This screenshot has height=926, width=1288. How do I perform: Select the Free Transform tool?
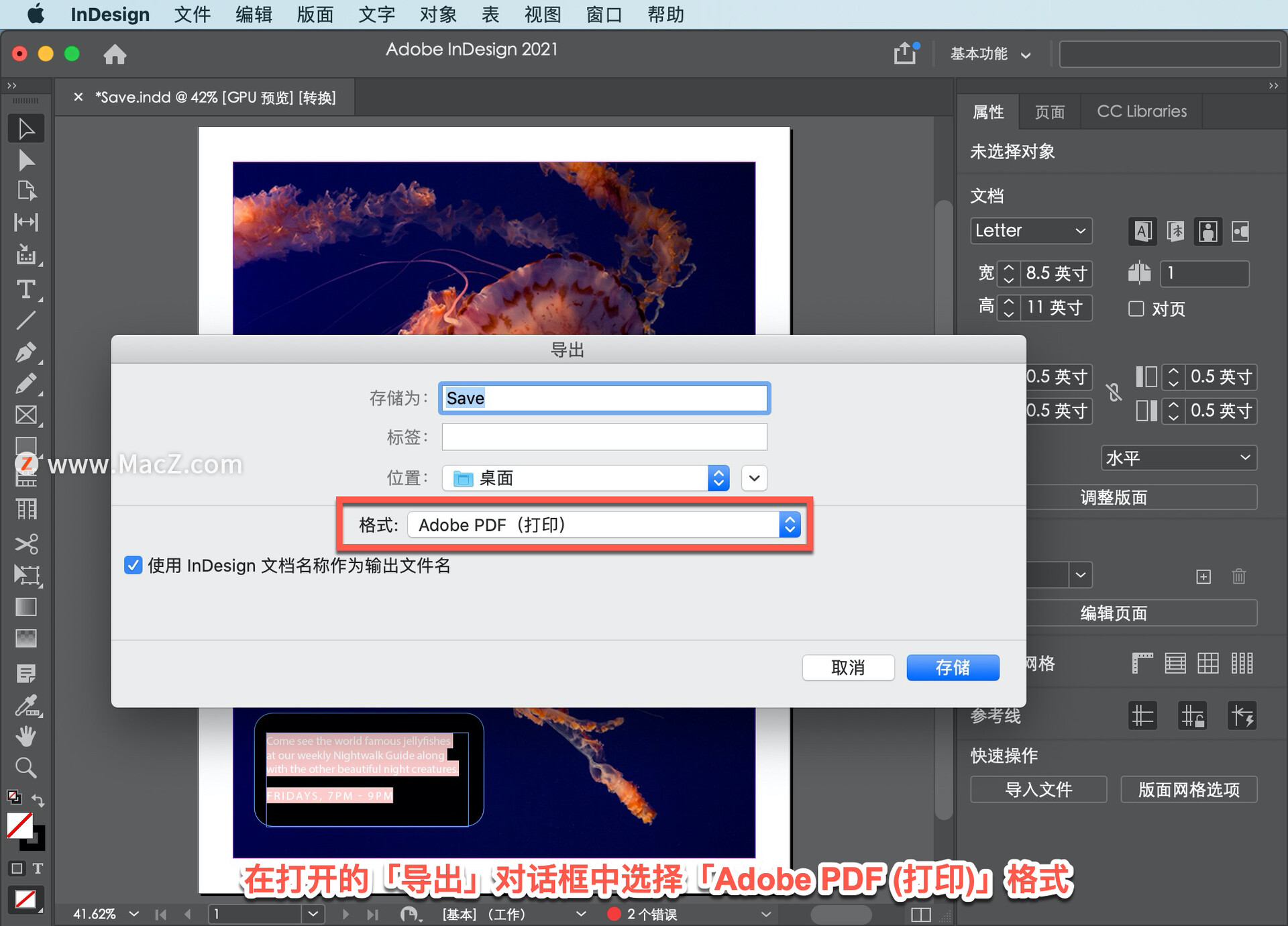(x=26, y=575)
